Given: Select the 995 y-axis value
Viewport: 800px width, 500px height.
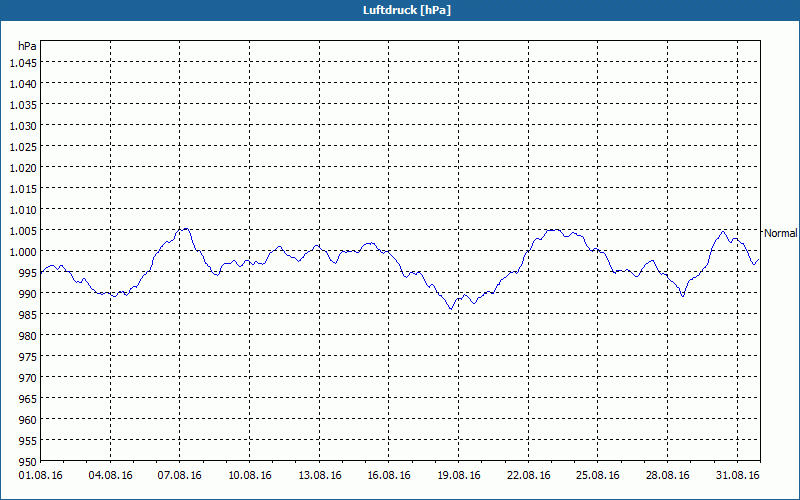Looking at the screenshot, I should click(29, 273).
